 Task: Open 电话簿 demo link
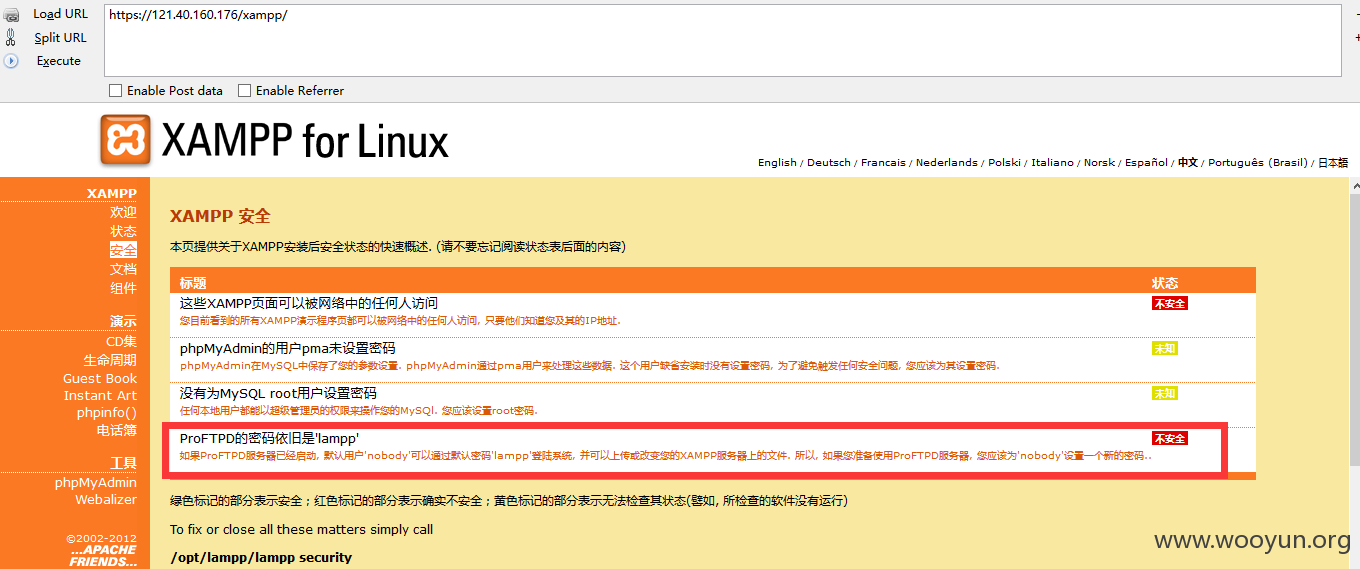pos(116,430)
